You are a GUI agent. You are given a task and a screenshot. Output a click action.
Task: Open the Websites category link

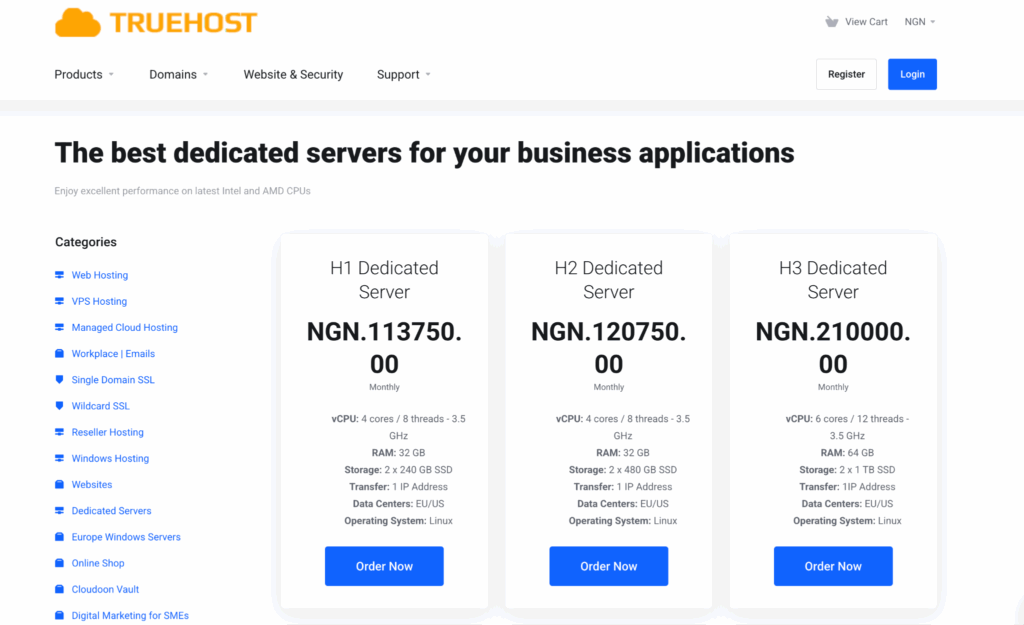(92, 484)
